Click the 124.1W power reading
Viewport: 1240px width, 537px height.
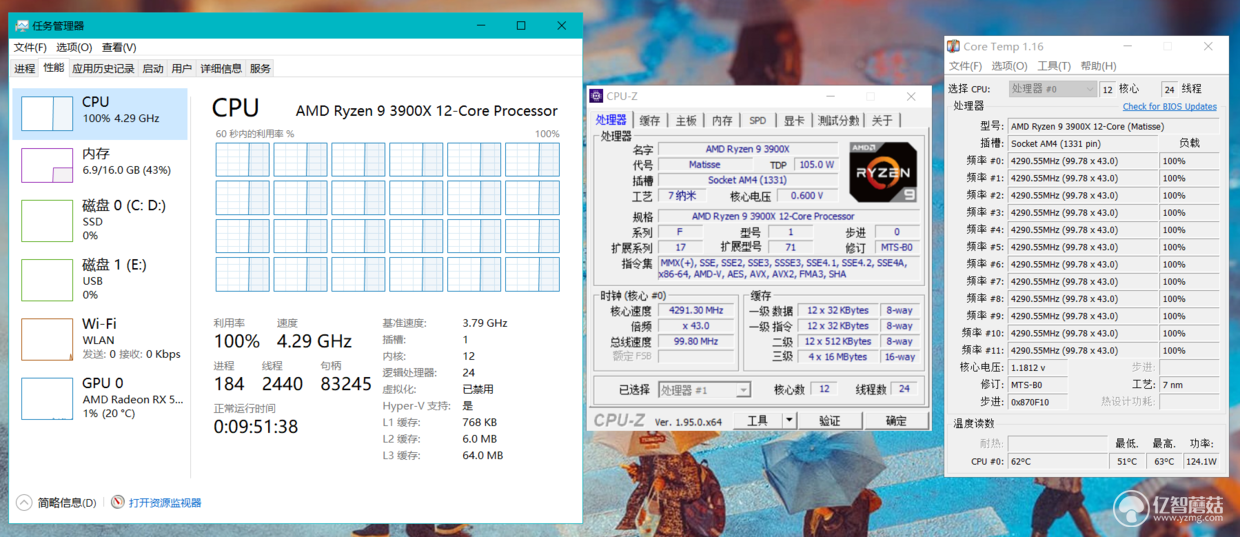(1202, 462)
